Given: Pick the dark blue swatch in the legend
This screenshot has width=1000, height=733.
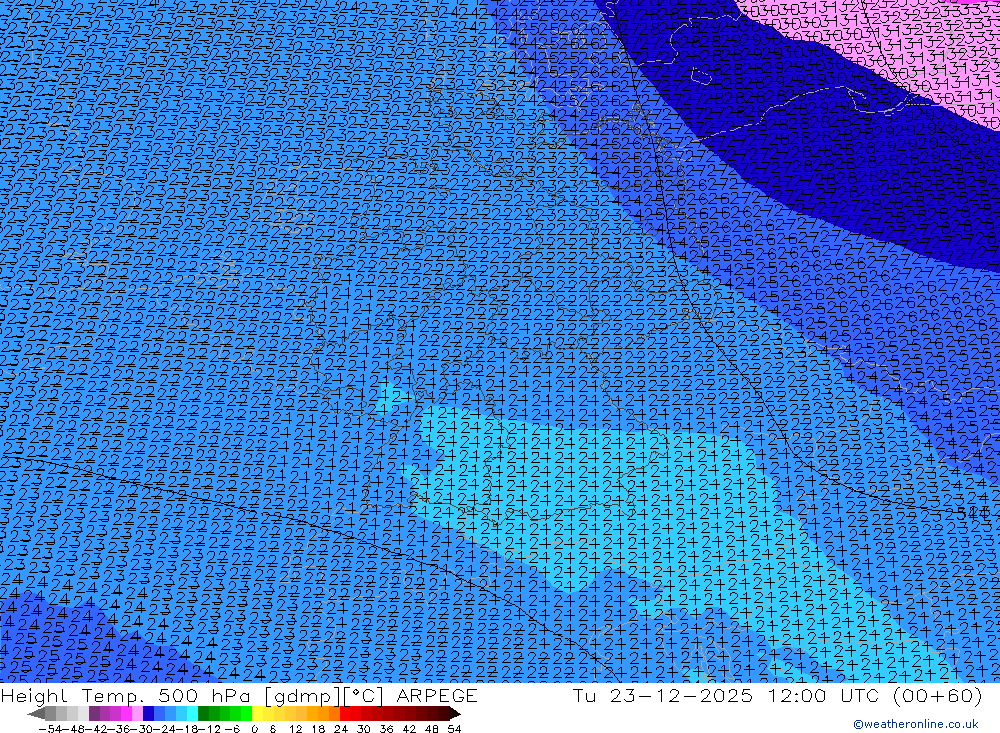Looking at the screenshot, I should pos(148,713).
